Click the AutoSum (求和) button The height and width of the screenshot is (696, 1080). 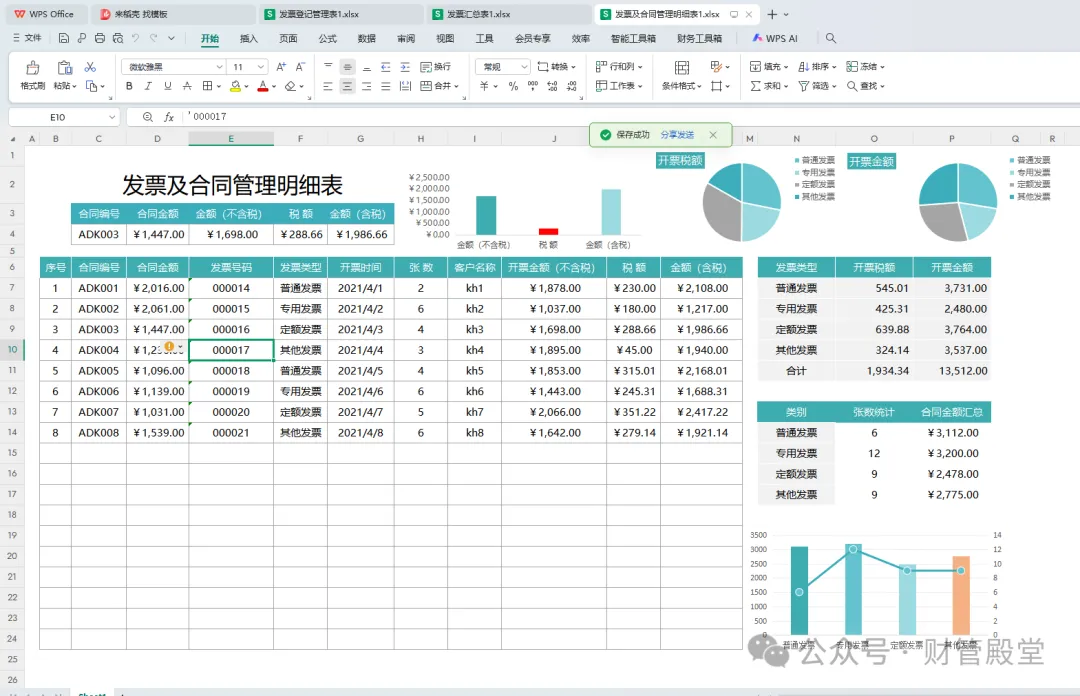pyautogui.click(x=769, y=86)
